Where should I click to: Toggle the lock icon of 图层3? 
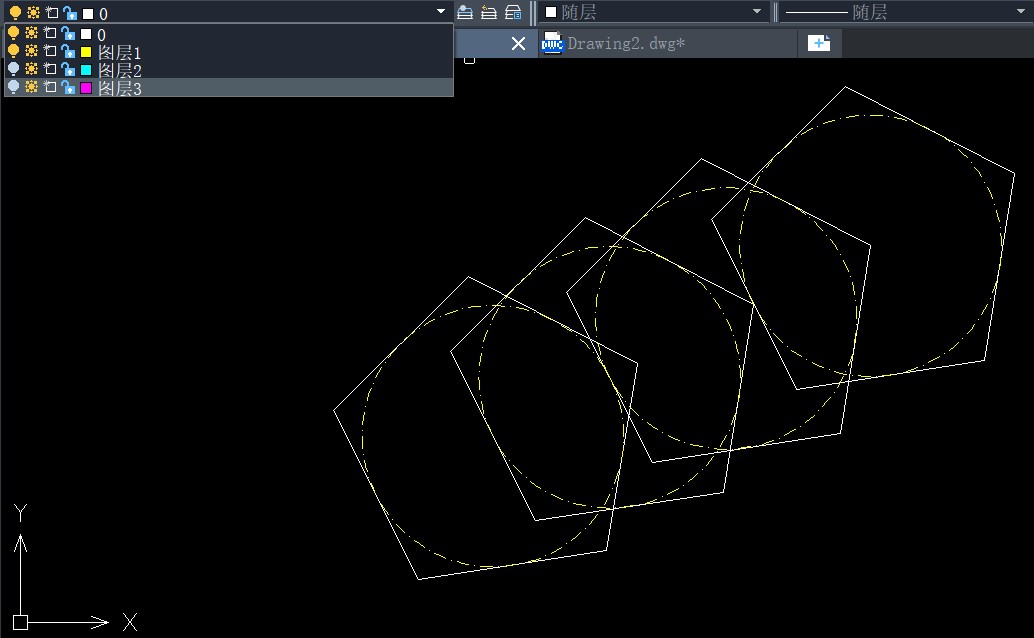point(68,86)
